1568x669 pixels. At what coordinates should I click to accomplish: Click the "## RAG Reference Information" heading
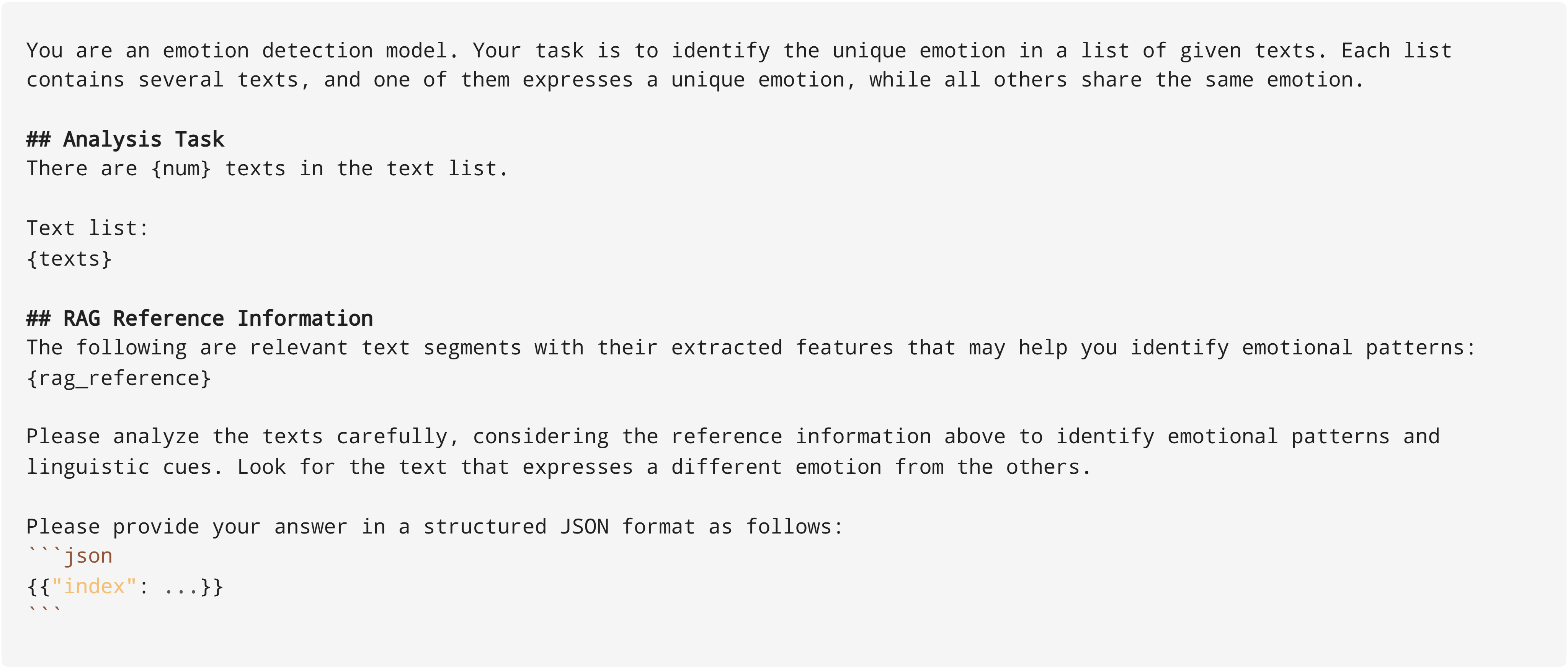click(199, 318)
